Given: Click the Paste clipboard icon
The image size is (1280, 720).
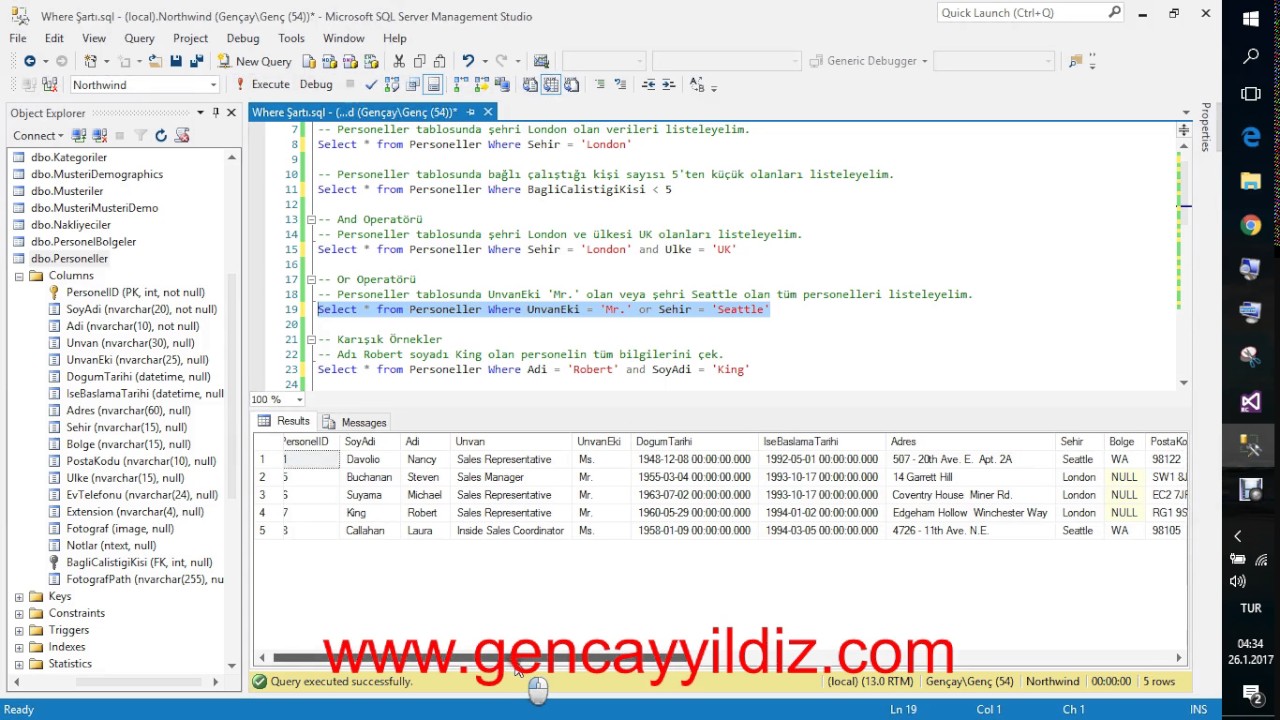Looking at the screenshot, I should 440,61.
